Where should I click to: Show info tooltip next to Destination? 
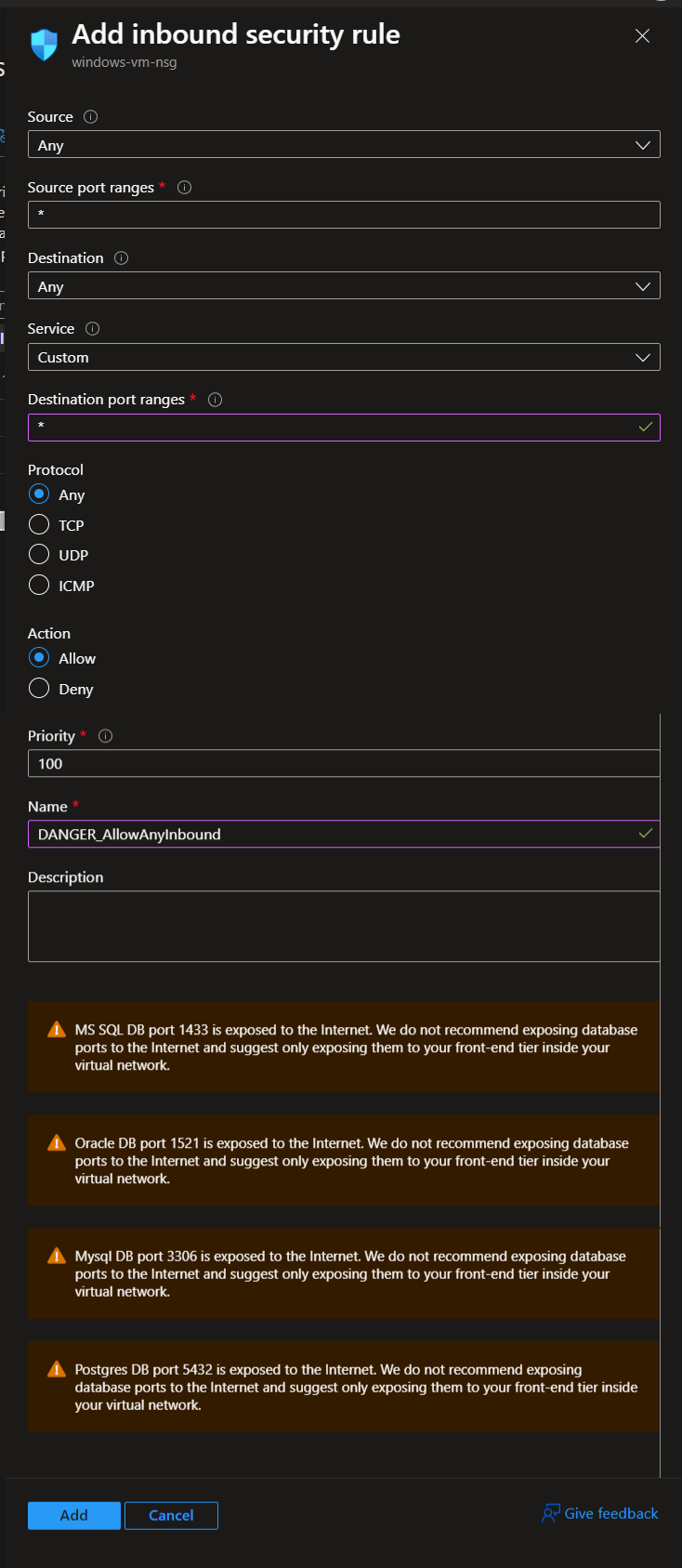pyautogui.click(x=121, y=257)
